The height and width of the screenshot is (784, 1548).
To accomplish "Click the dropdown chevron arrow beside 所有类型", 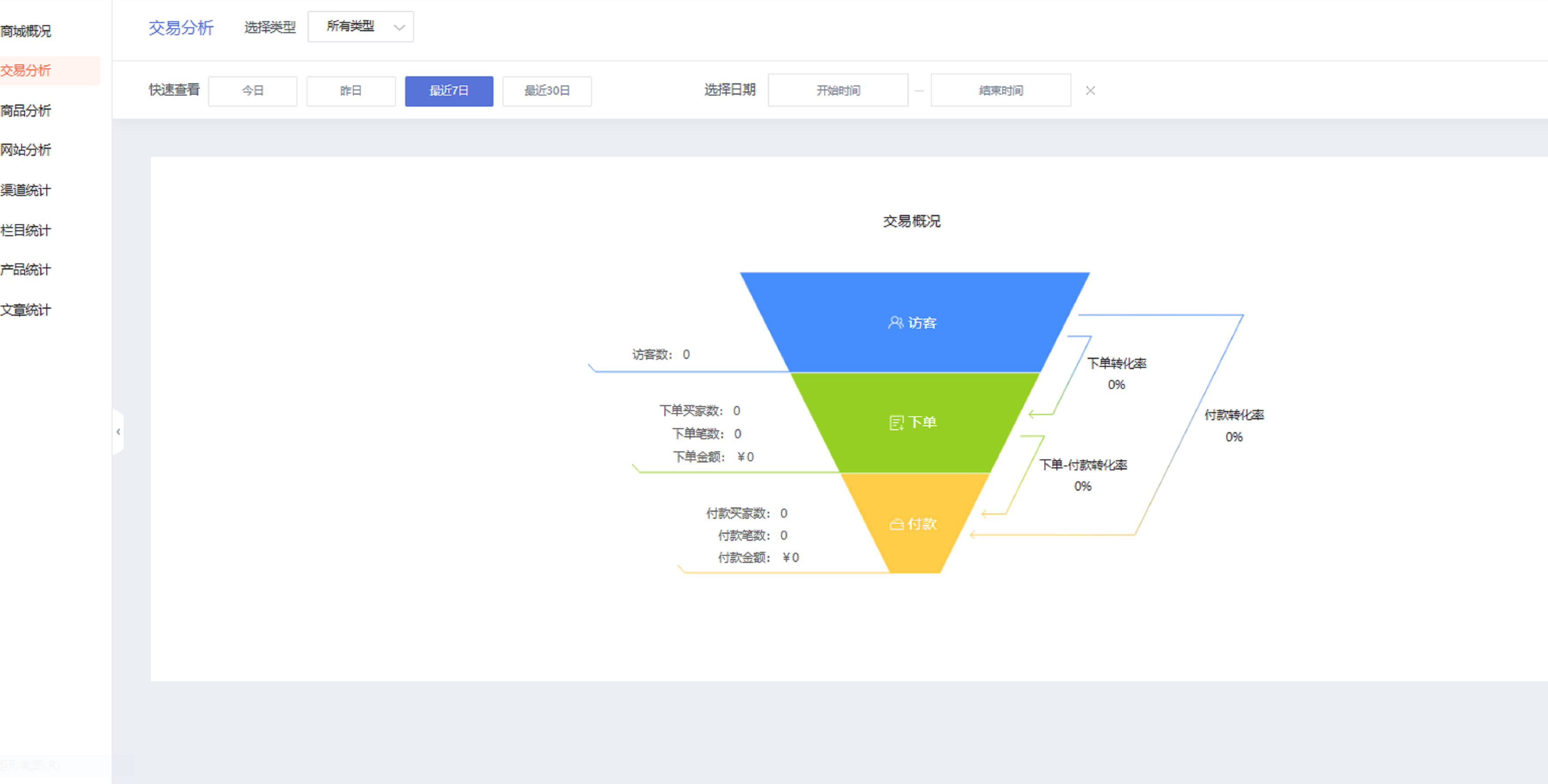I will (399, 28).
